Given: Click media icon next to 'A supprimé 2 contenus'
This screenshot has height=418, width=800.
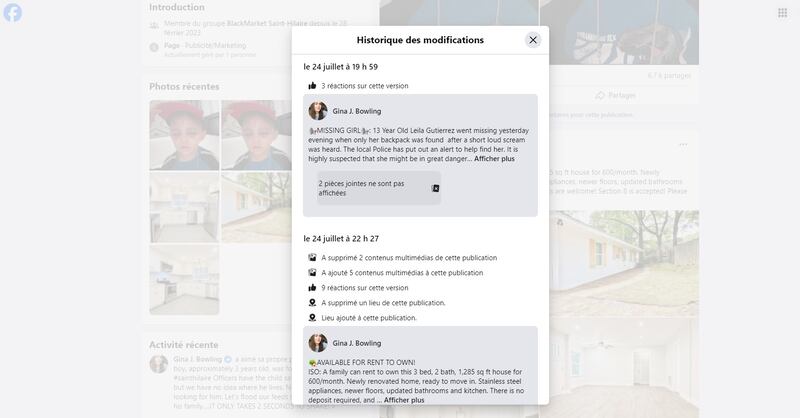Looking at the screenshot, I should tap(312, 258).
